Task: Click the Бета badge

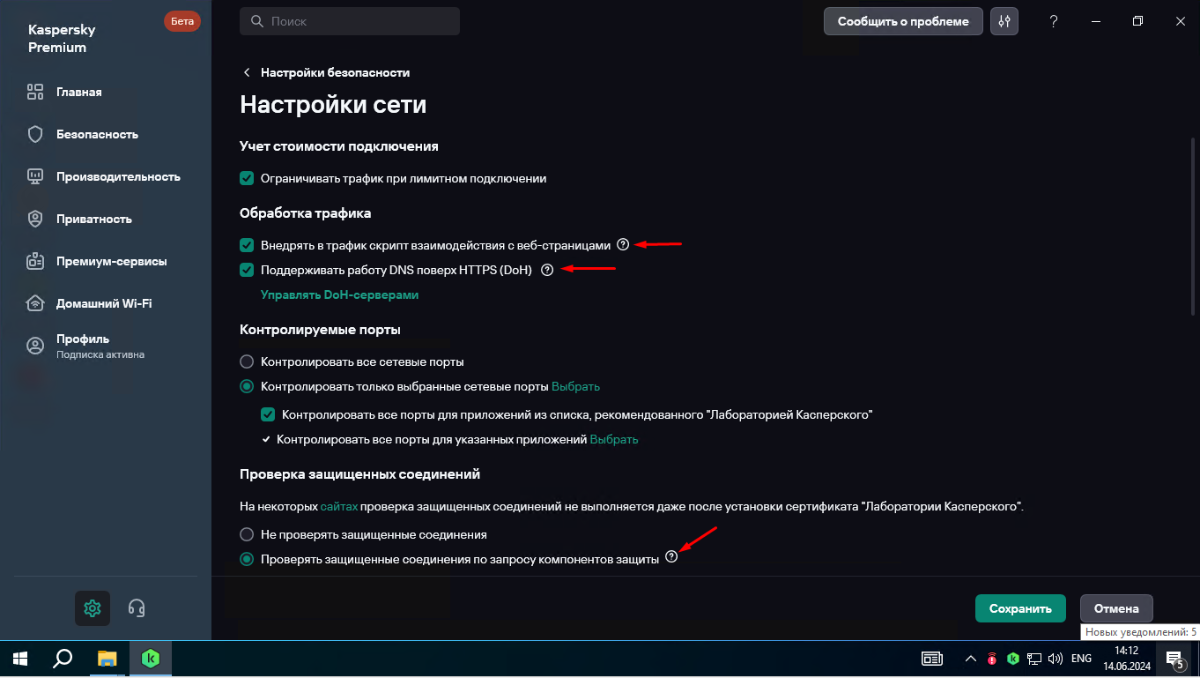Action: pyautogui.click(x=181, y=21)
